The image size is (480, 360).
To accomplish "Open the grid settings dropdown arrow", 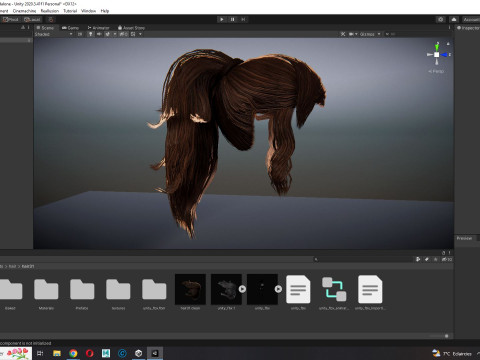I will pyautogui.click(x=140, y=34).
